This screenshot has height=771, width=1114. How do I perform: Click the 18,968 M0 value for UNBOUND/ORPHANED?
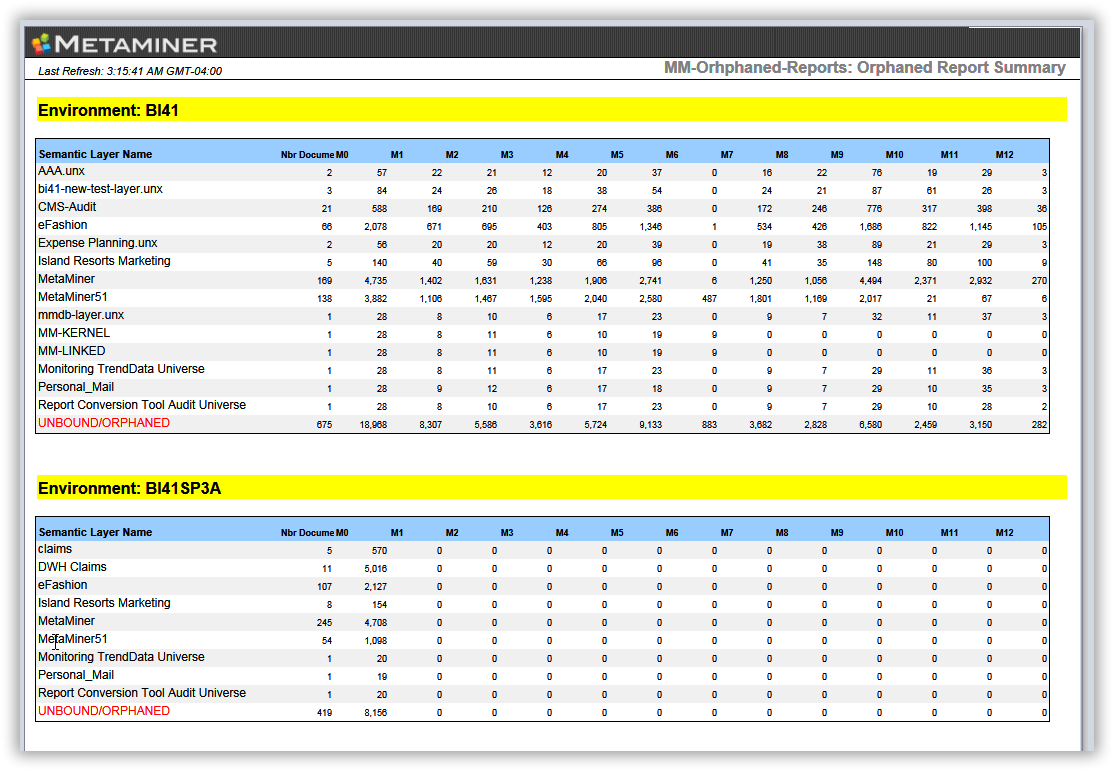(x=374, y=424)
